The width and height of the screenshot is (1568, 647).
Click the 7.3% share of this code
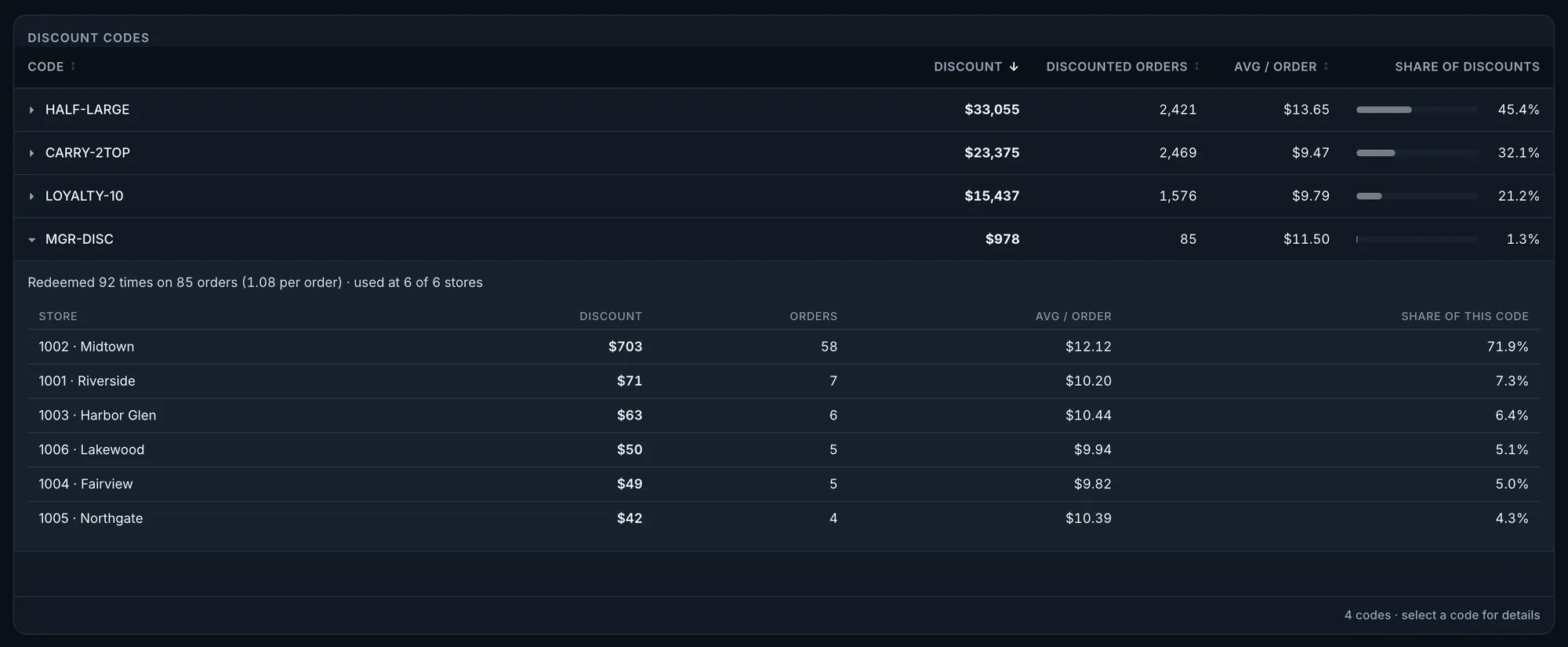1512,381
